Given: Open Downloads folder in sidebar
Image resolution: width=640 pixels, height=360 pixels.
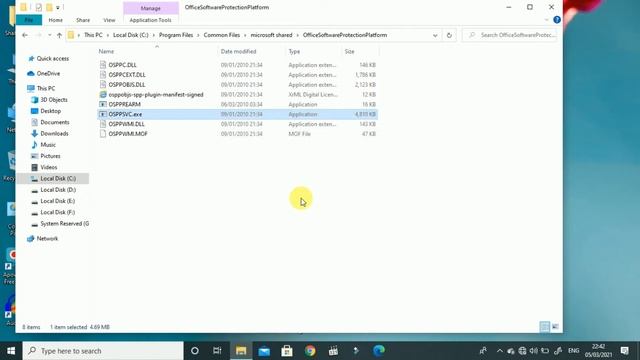Looking at the screenshot, I should click(x=54, y=133).
